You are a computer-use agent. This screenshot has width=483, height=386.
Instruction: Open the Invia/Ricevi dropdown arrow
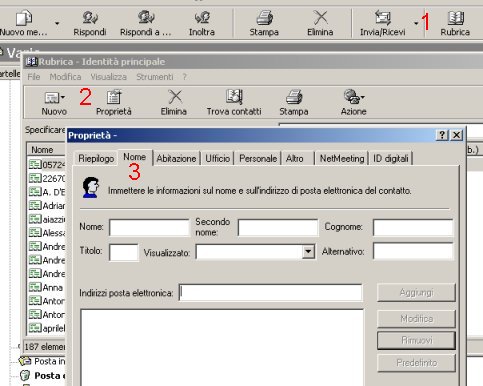[416, 23]
